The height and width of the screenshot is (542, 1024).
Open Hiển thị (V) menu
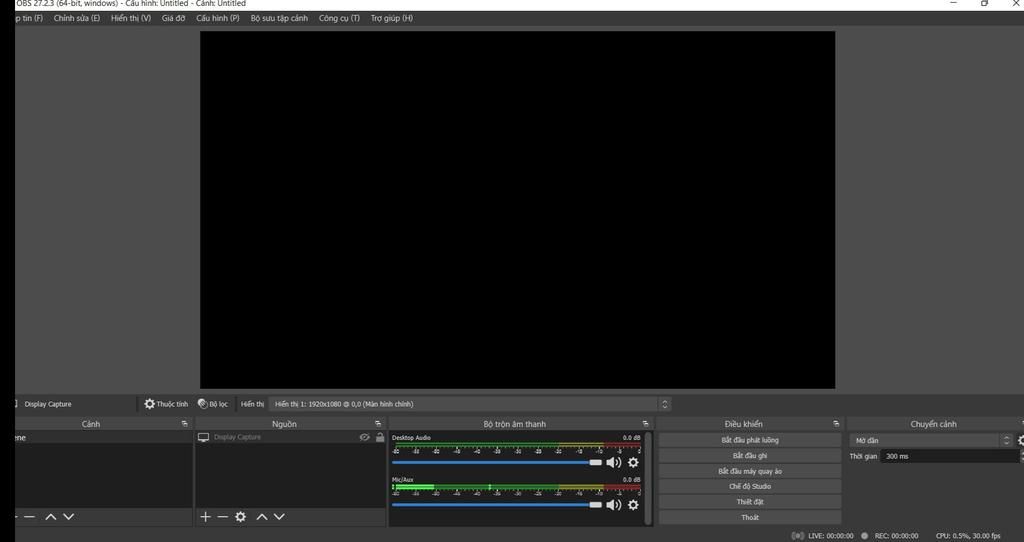click(131, 18)
